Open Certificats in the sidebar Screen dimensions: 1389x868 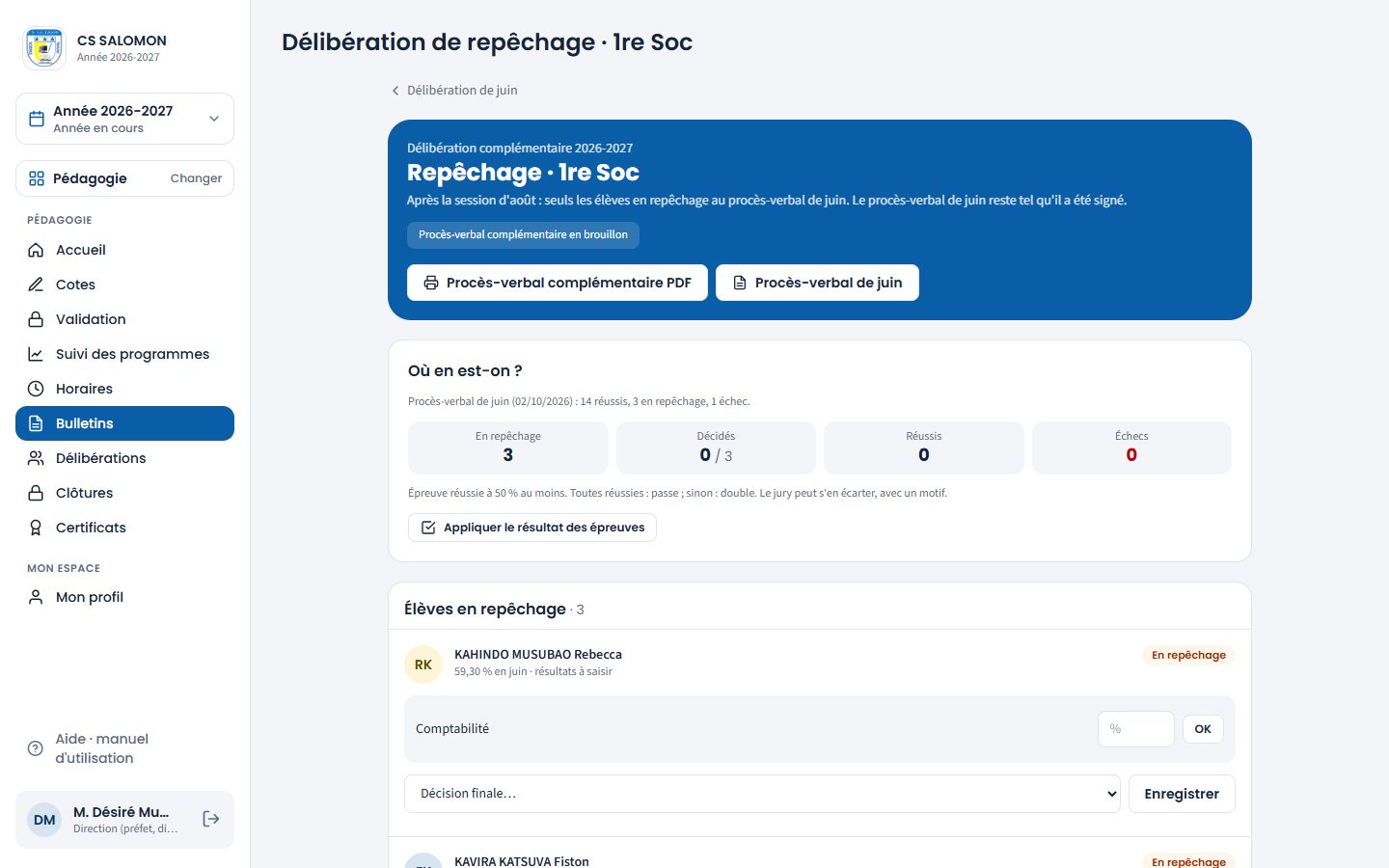(124, 528)
